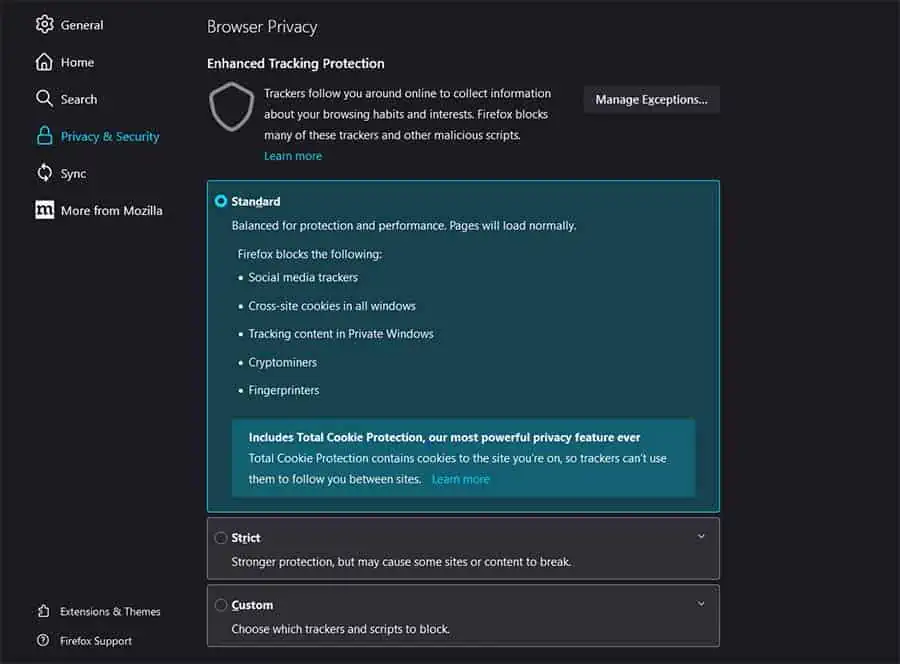Select the Custom protection radio button

pyautogui.click(x=220, y=605)
